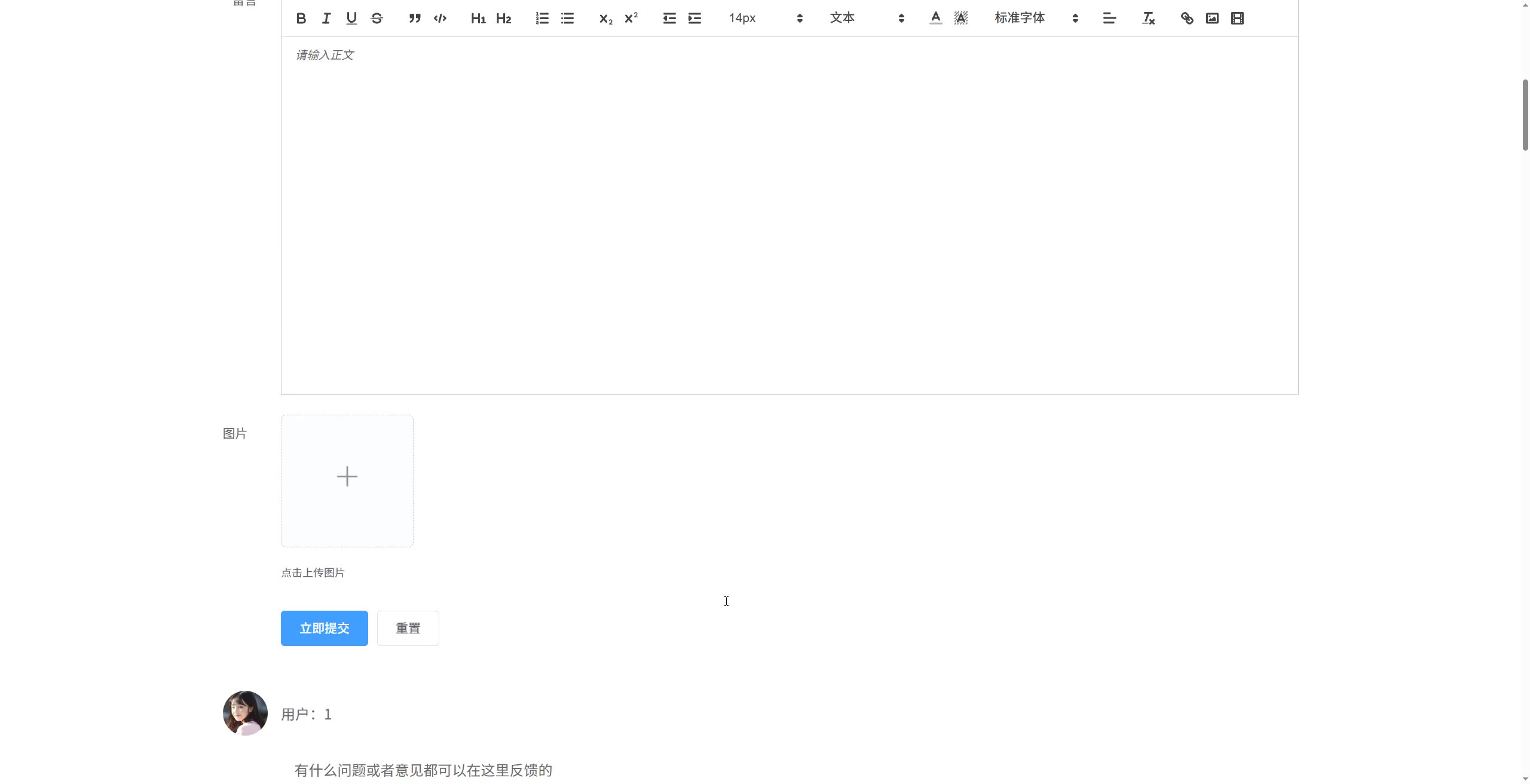Toggle bold formatting in the editor toolbar

(301, 19)
